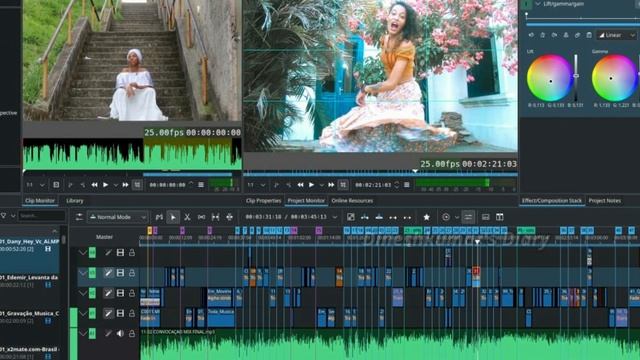The image size is (640, 360).
Task: Click the project bin Search field
Action: pos(41,216)
